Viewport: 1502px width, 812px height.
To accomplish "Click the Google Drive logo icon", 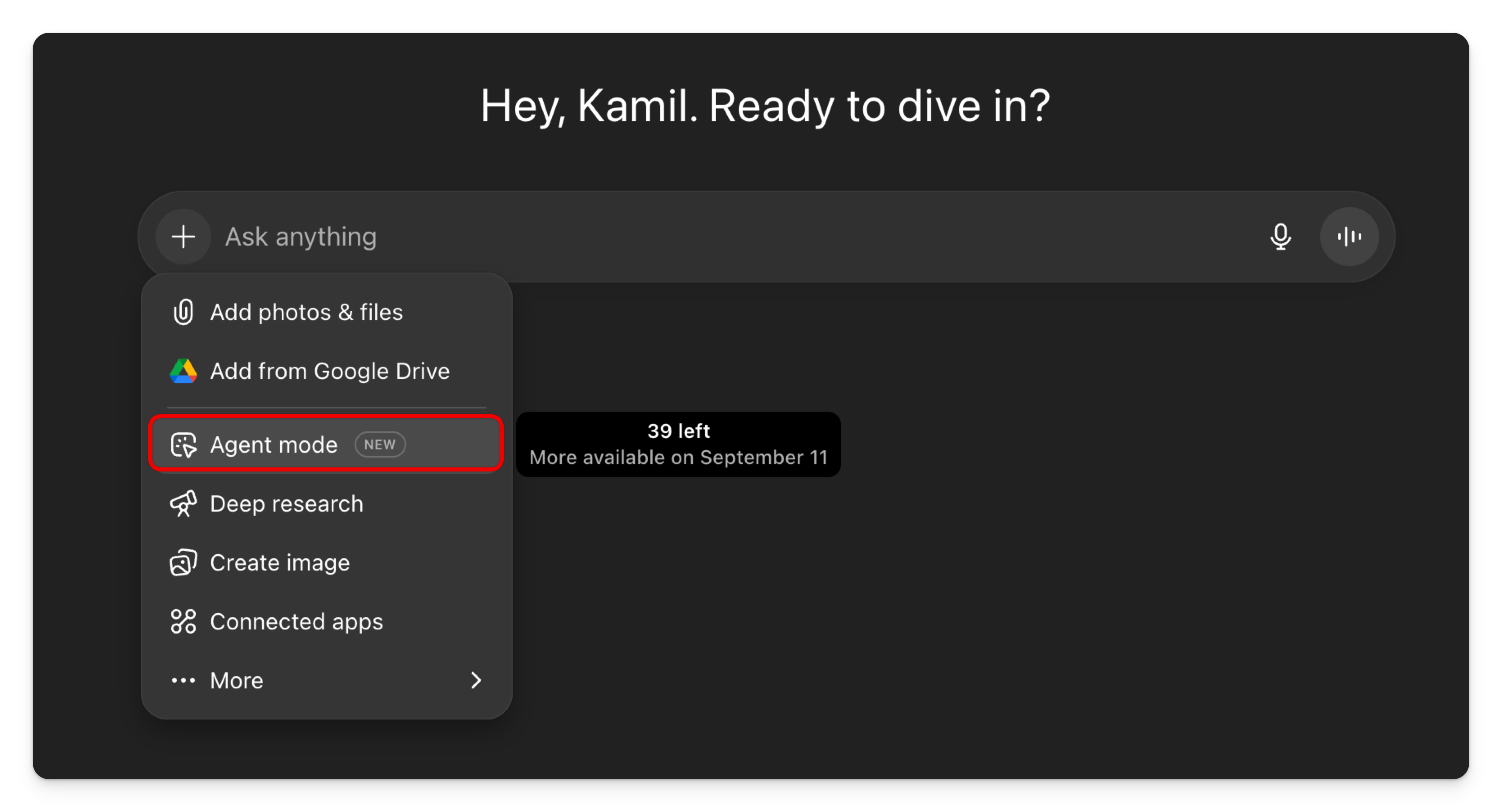I will point(183,371).
